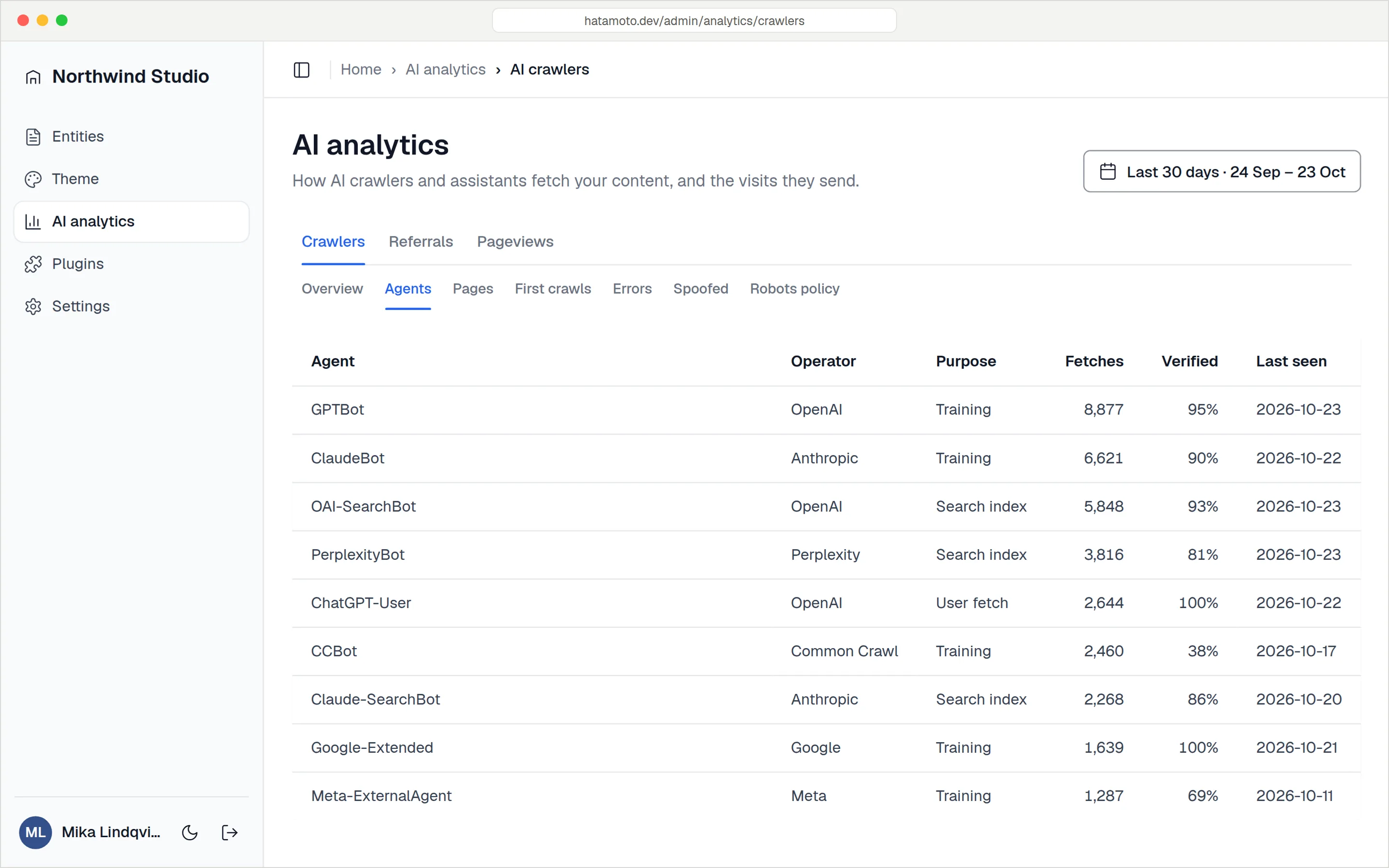Select the ChatGPT-User agent row
Image resolution: width=1389 pixels, height=868 pixels.
coord(826,603)
